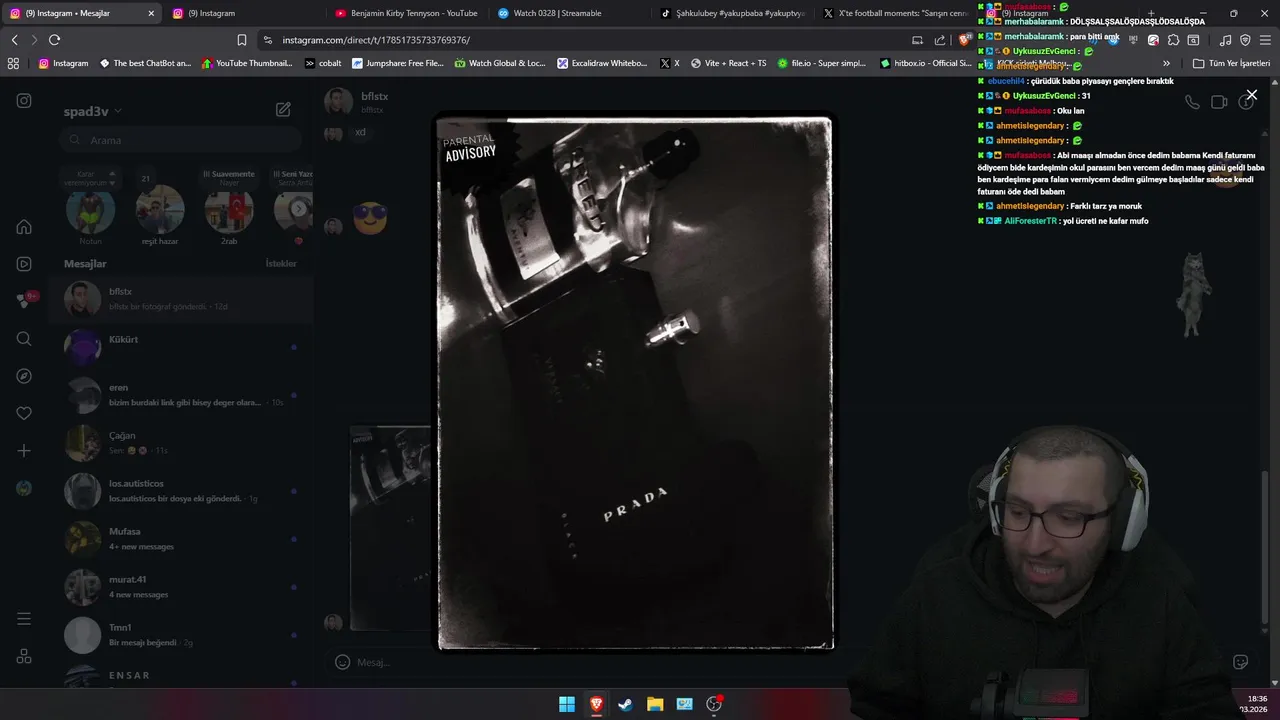Viewport: 1280px width, 720px height.
Task: Open the browser apps grid bookmark icon
Action: tap(13, 63)
